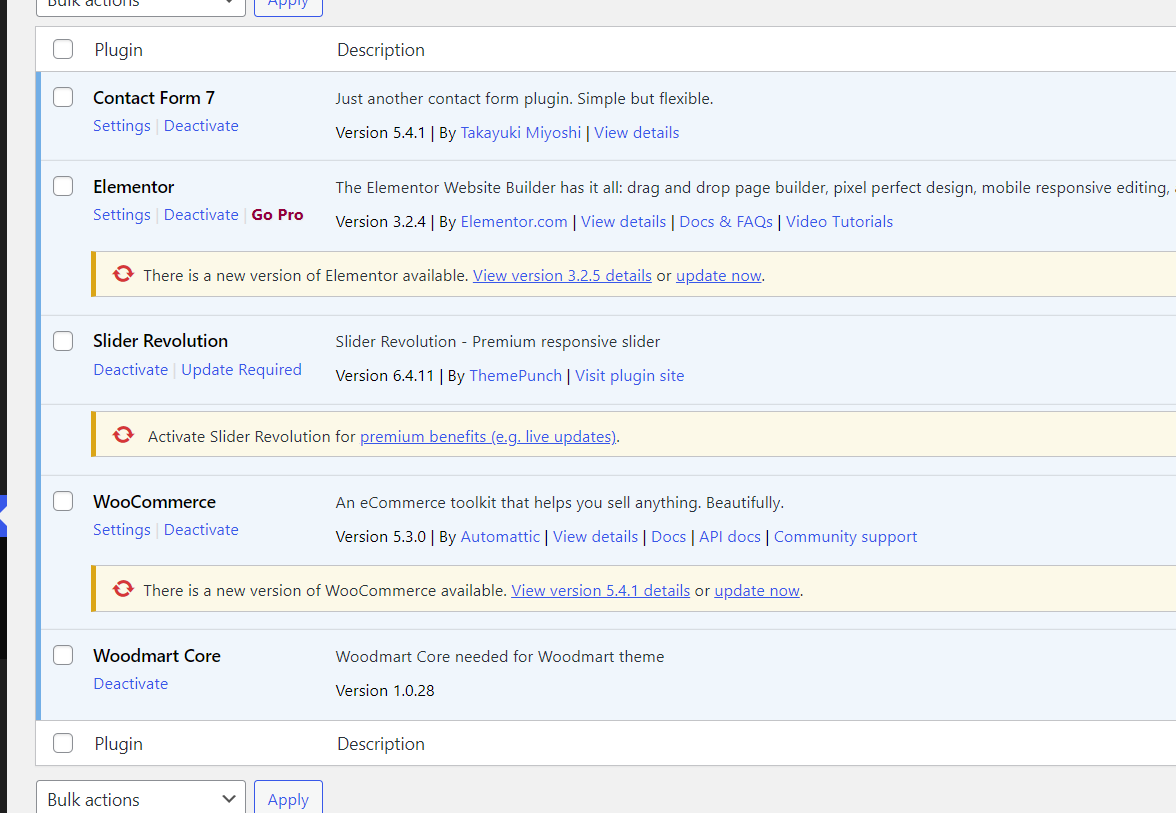Click the Version 1.0.28 text
This screenshot has height=813, width=1176.
(385, 691)
